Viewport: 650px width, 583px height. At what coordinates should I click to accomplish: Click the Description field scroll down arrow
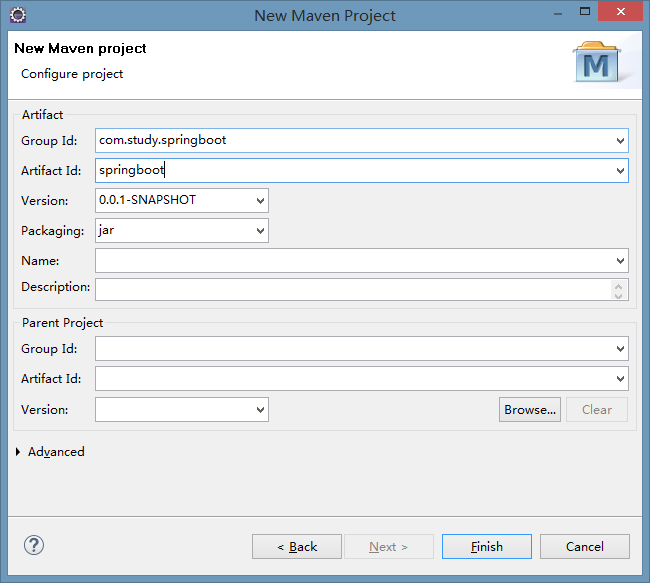coord(618,295)
